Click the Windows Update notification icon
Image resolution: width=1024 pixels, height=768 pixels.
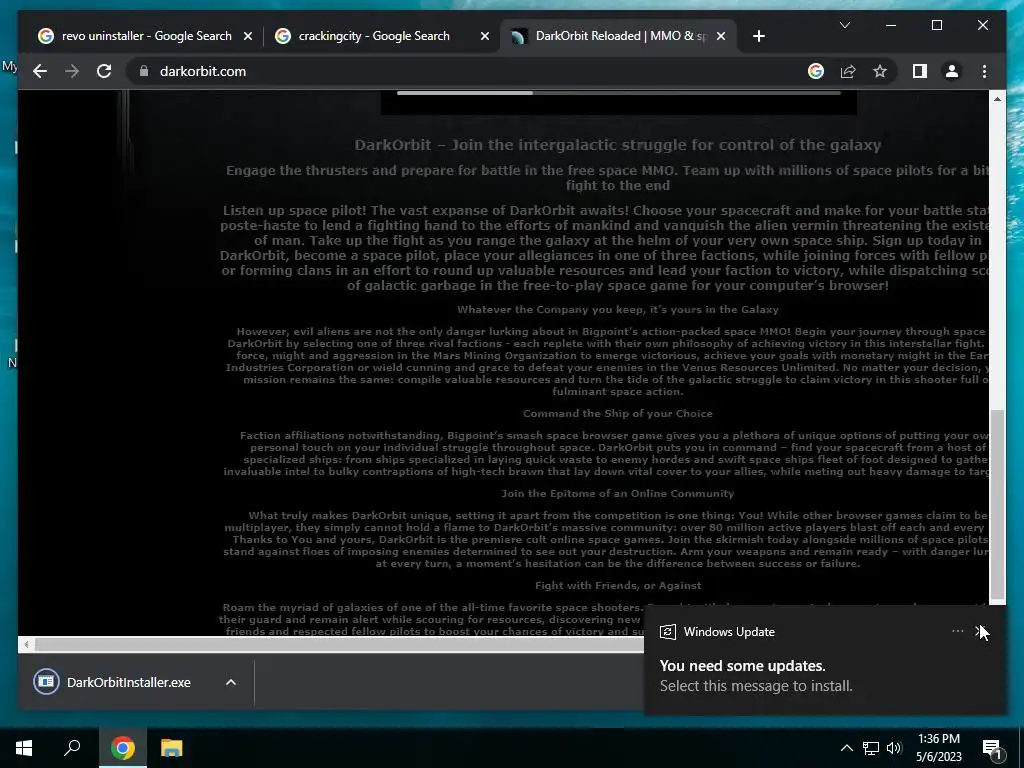click(x=667, y=632)
